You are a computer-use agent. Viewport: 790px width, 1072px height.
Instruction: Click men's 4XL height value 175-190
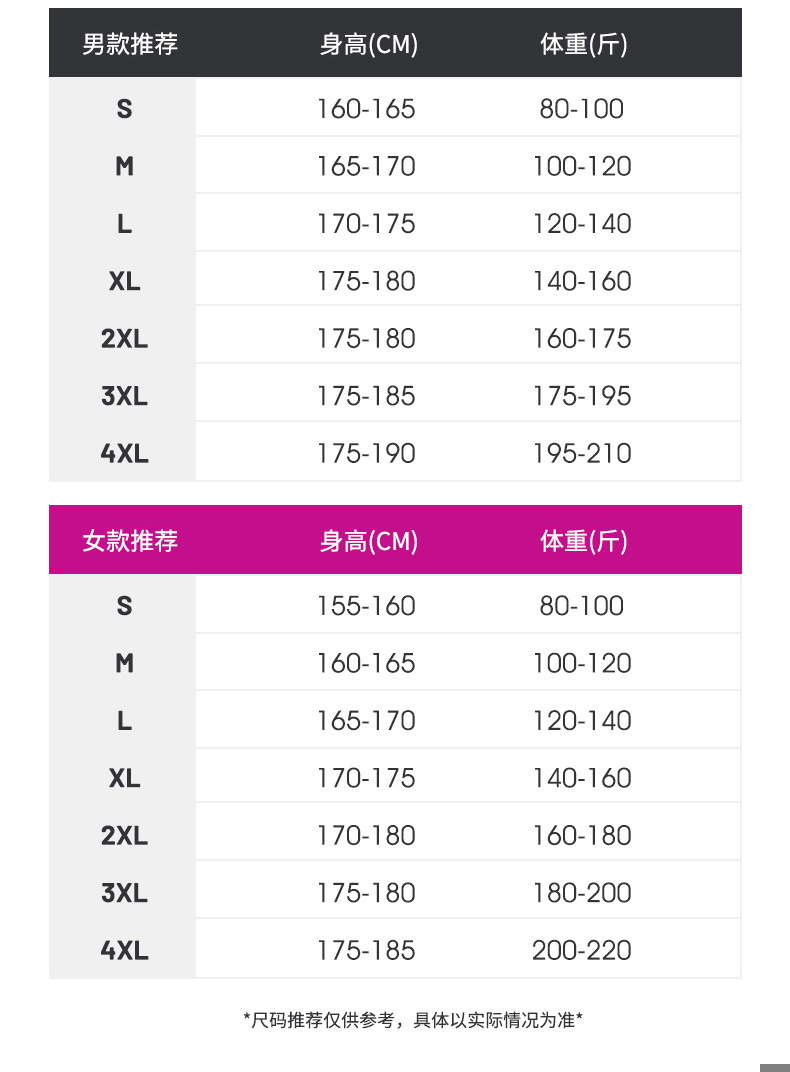[x=366, y=453]
